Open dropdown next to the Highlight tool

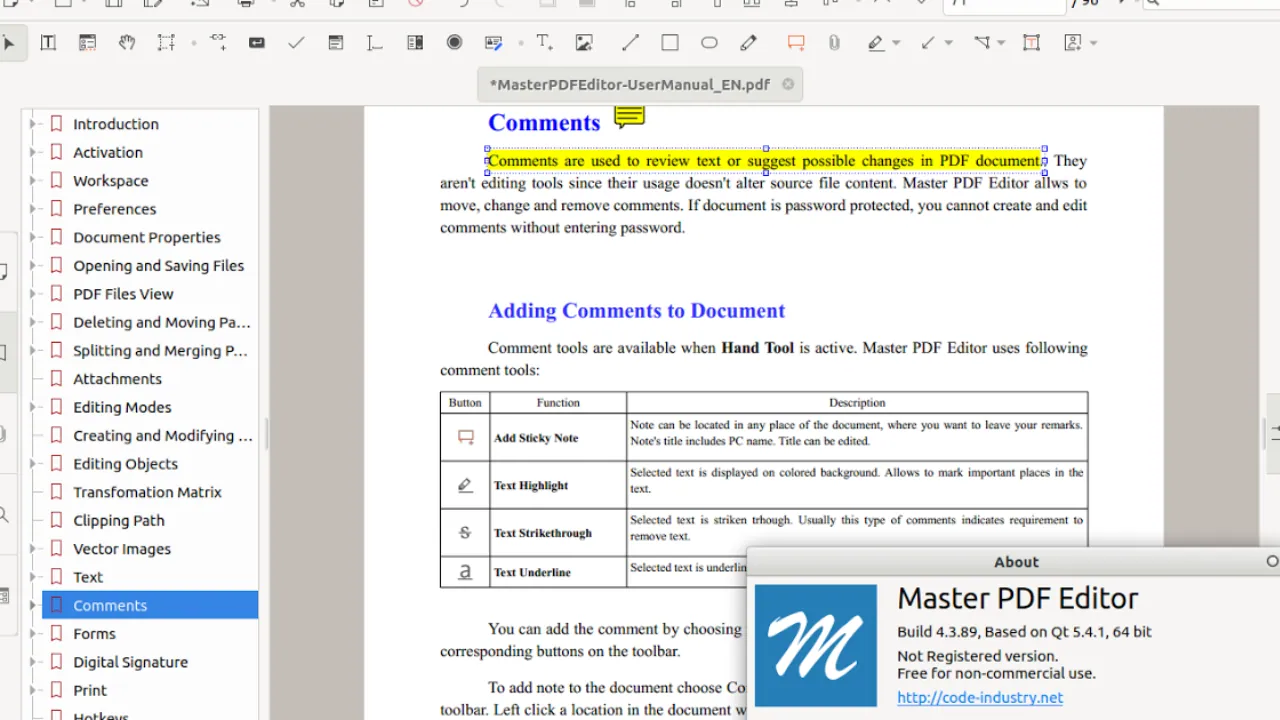coord(896,43)
